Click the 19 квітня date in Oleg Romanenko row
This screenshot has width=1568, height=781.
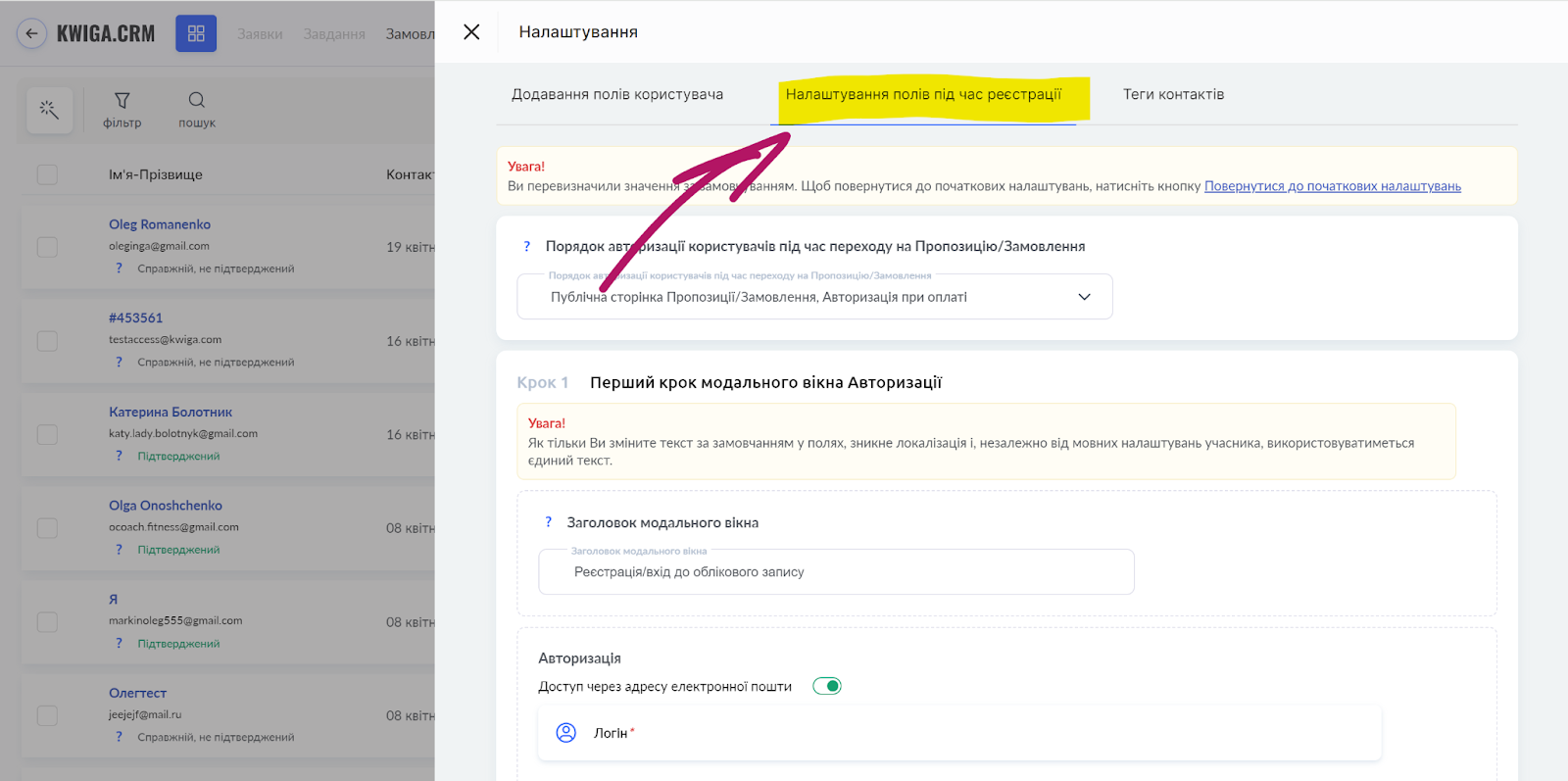(411, 247)
